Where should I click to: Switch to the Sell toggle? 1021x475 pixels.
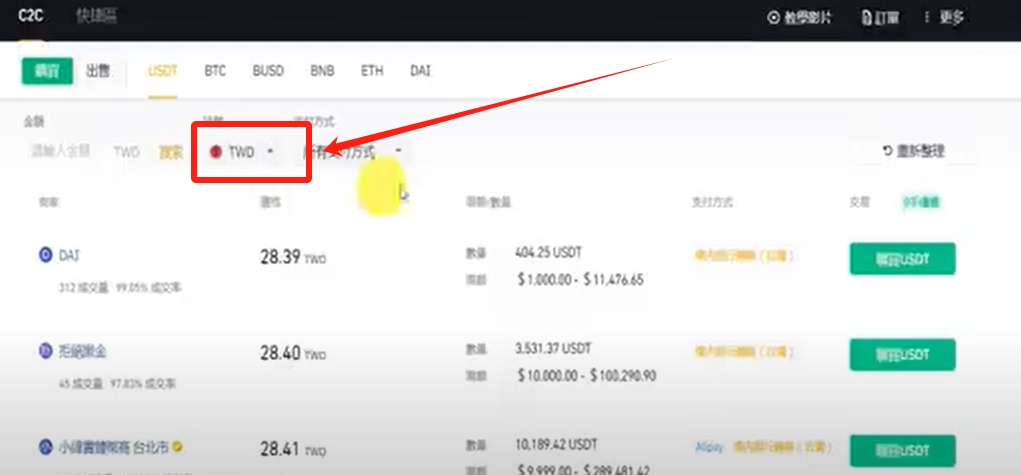98,71
